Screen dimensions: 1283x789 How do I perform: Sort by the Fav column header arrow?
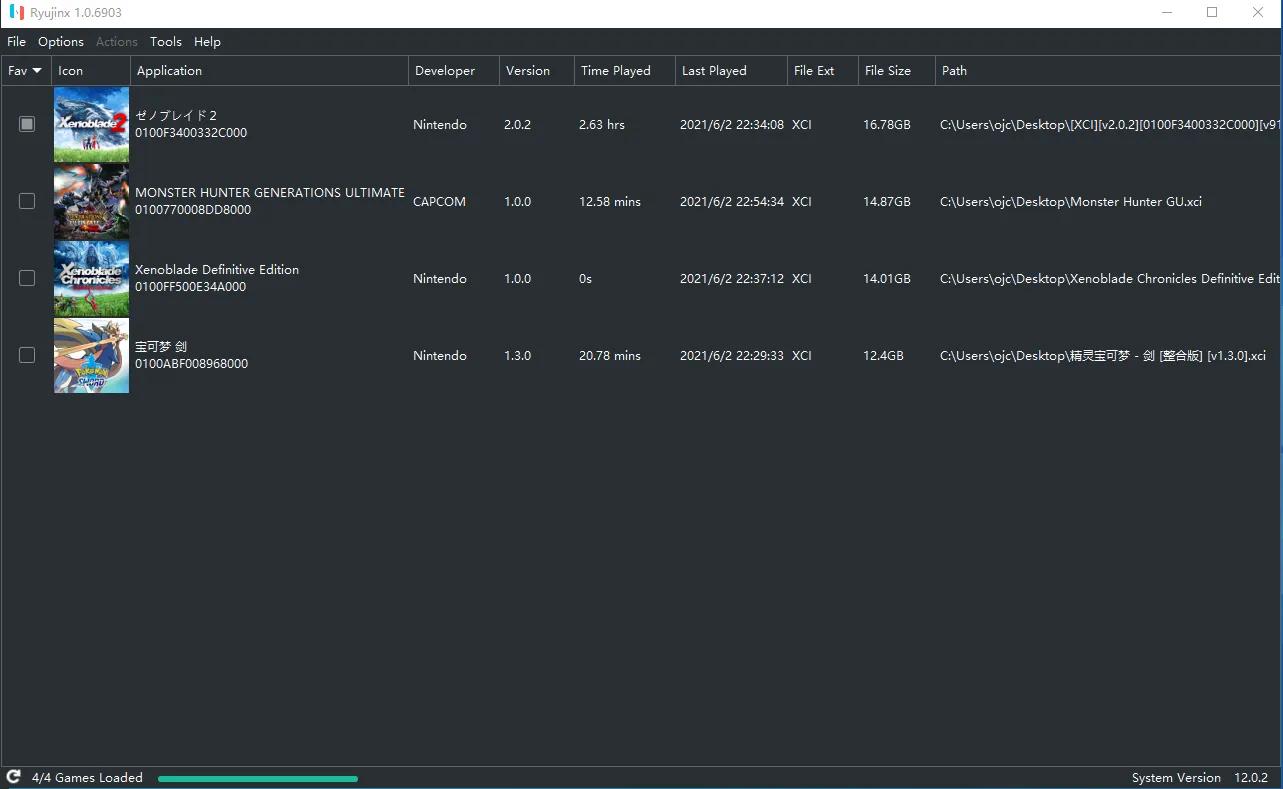pyautogui.click(x=37, y=71)
